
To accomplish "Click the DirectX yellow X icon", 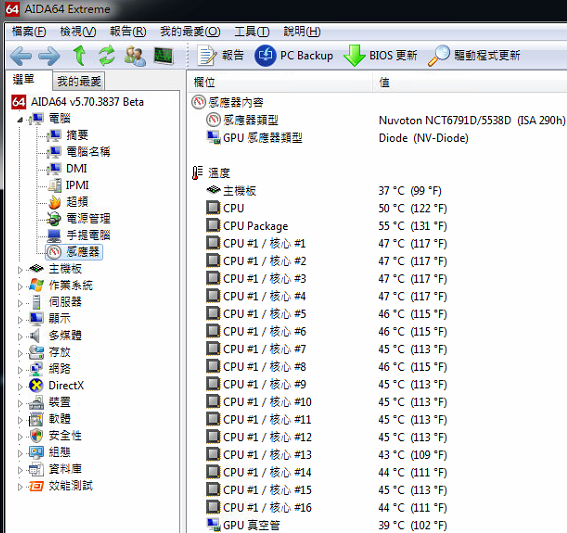I will 36,385.
